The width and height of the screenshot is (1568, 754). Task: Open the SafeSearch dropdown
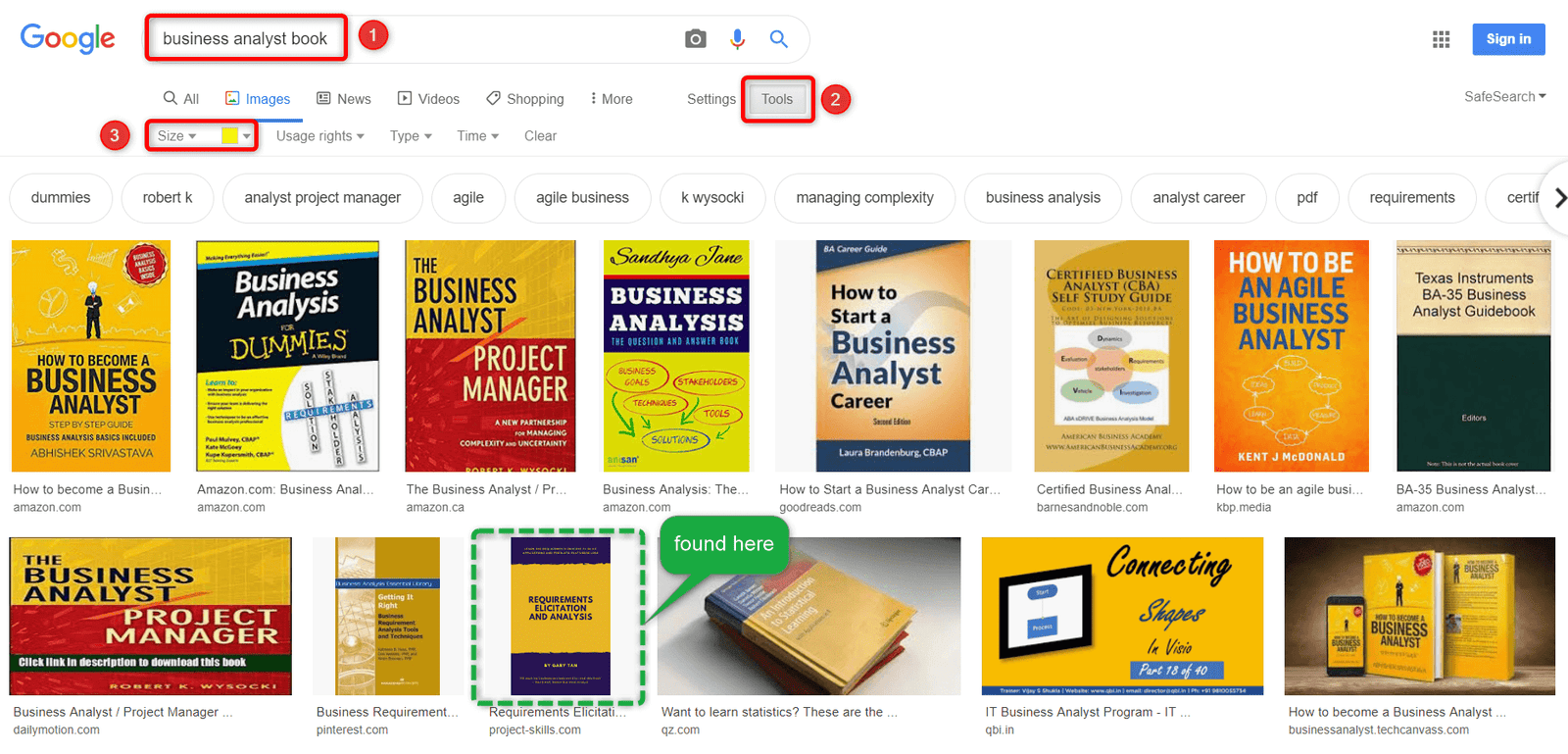pos(1505,96)
